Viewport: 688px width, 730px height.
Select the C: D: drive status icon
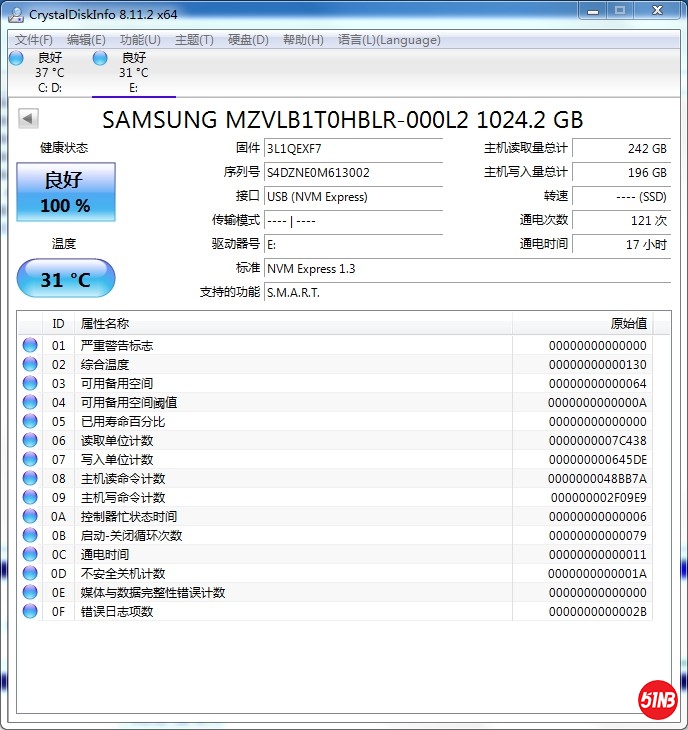coord(16,58)
